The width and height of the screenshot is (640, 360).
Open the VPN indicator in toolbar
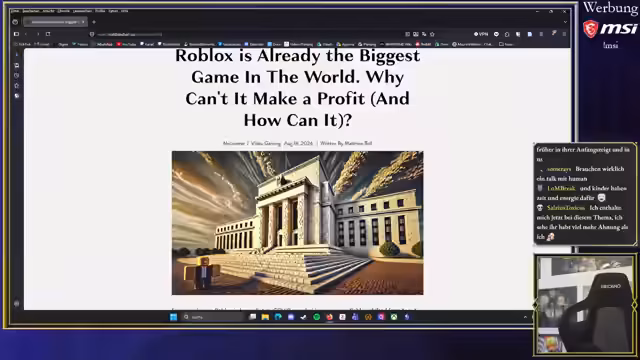481,34
